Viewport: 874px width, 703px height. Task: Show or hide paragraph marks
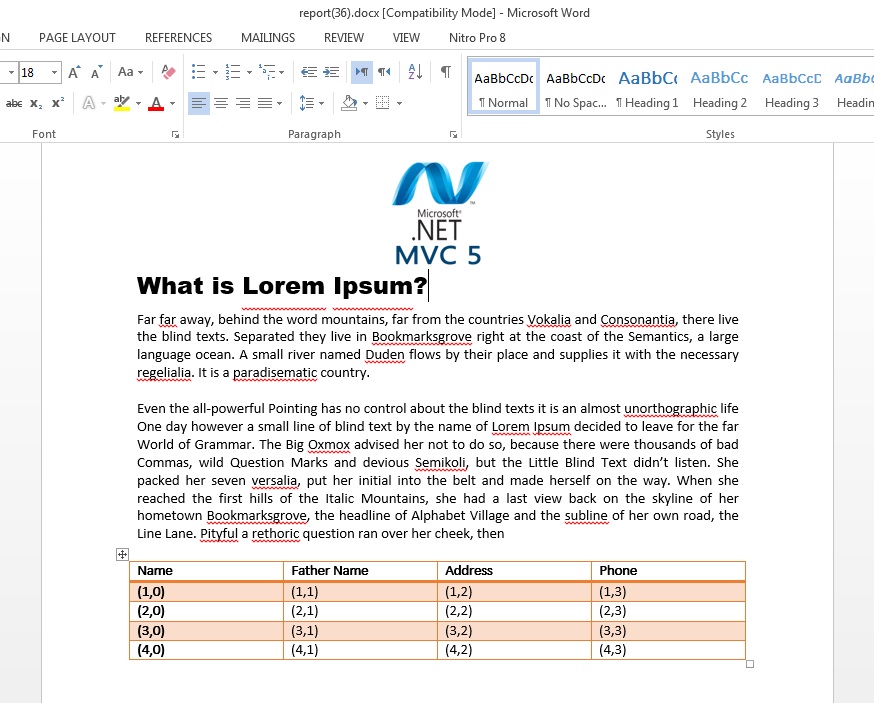click(x=444, y=71)
